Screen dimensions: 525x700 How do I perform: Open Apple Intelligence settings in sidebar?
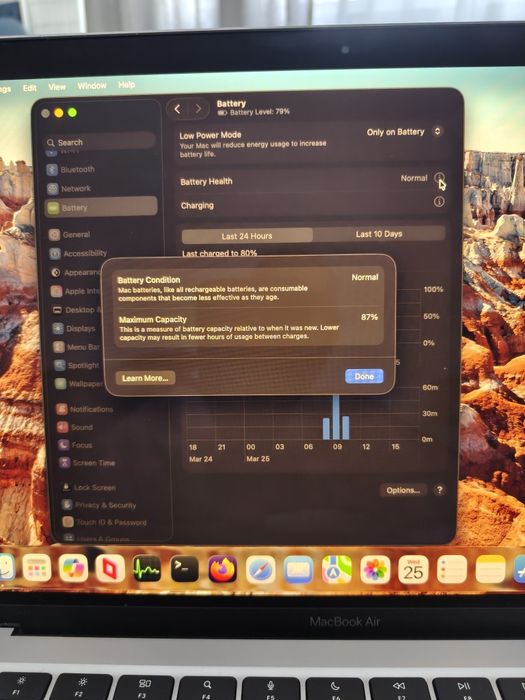click(x=75, y=292)
